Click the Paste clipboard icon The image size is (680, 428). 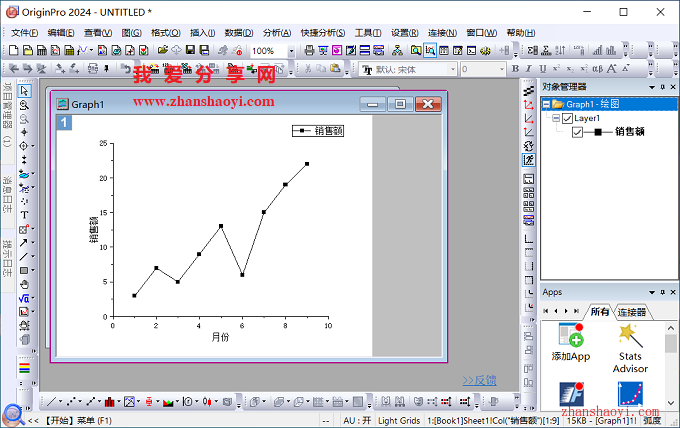point(335,68)
